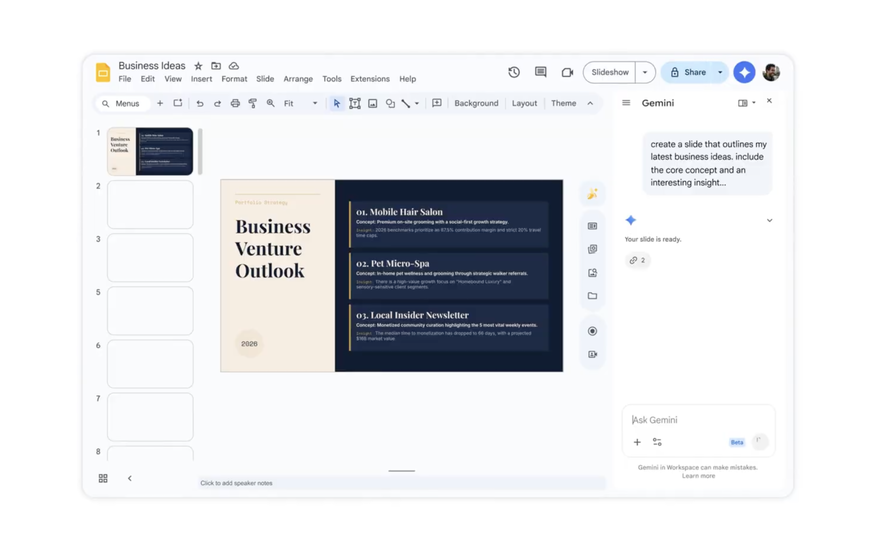This screenshot has width=896, height=534.
Task: Expand the Gemini response chevron
Action: [769, 220]
